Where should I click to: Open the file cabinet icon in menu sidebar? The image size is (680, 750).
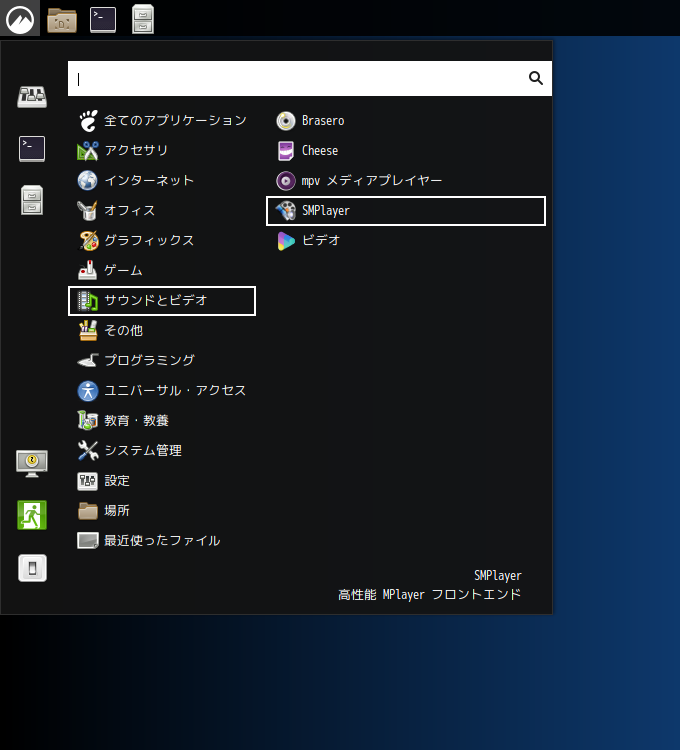(x=32, y=200)
